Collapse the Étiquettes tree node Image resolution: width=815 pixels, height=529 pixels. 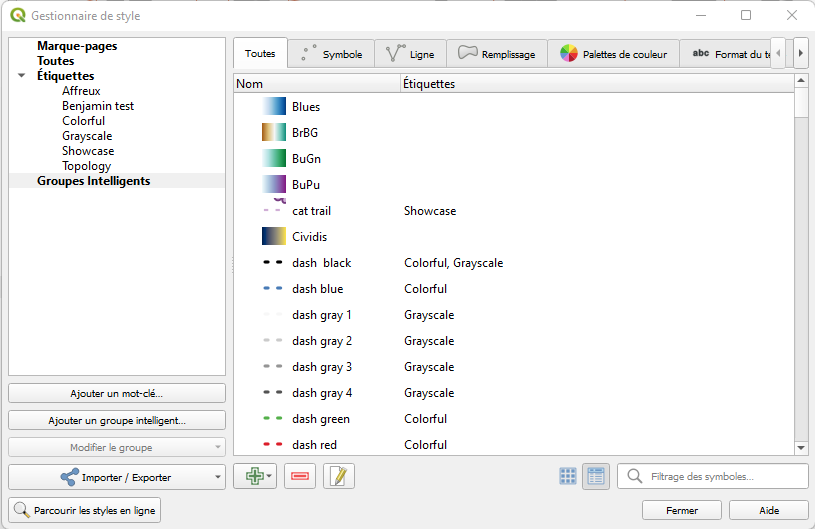click(x=21, y=76)
